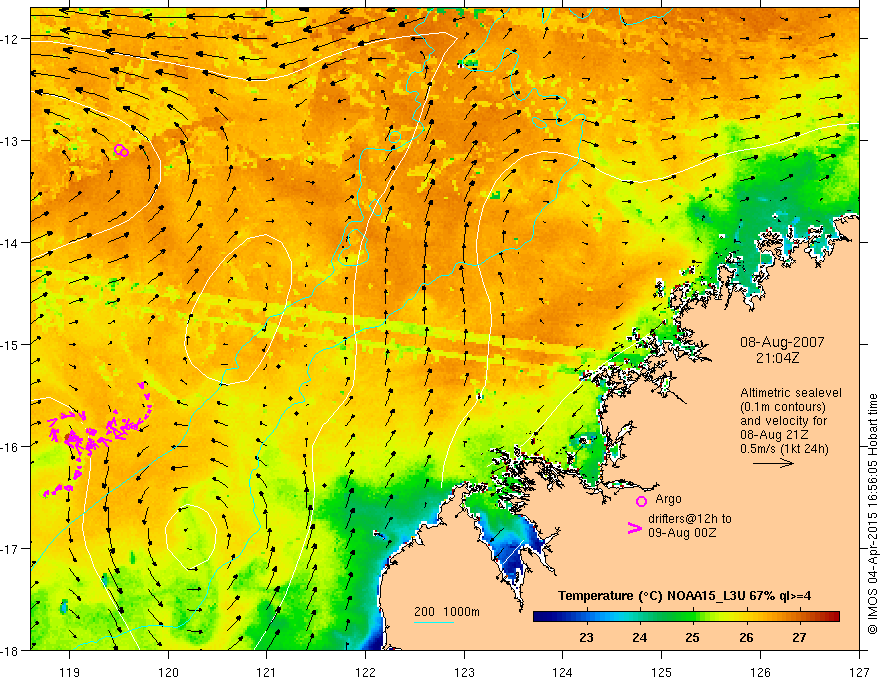Click the '200 1000m' depth label
880x680 pixels.
pos(447,612)
